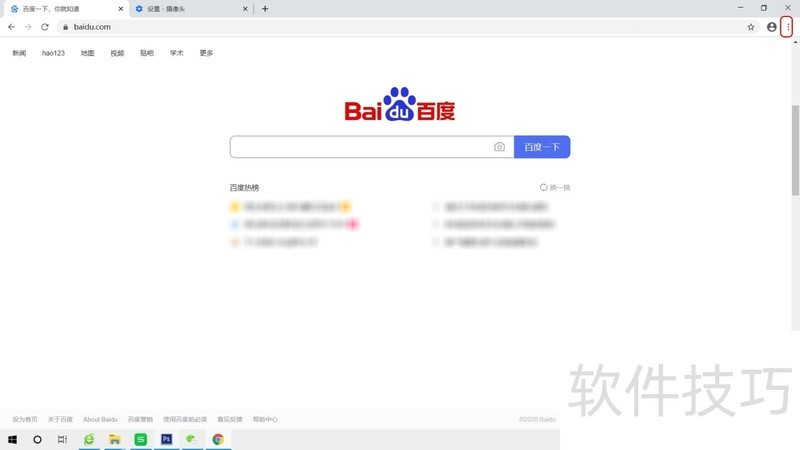Open the Chrome profile account icon

(771, 27)
